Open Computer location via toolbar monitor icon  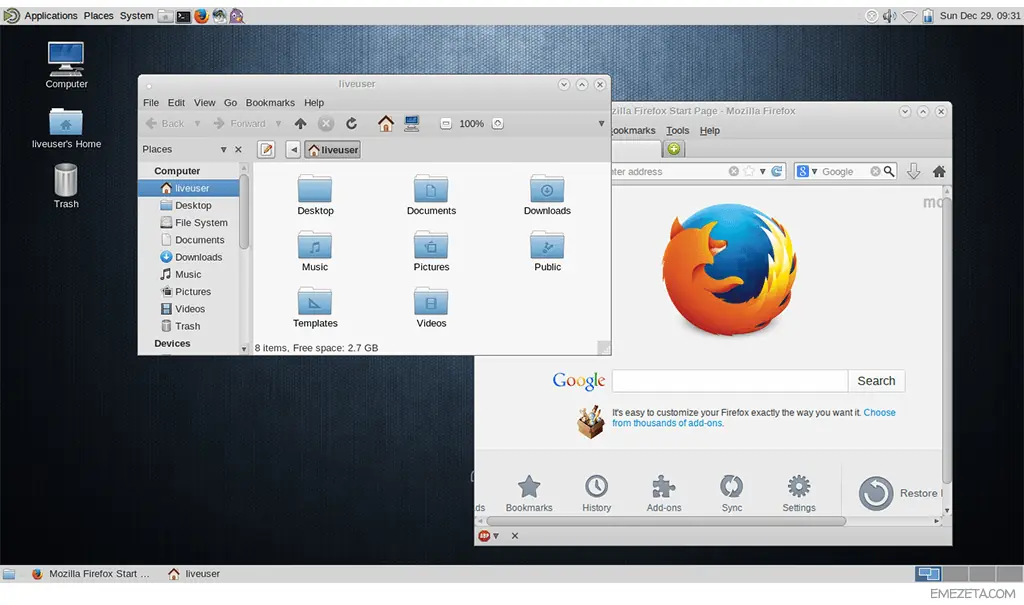tap(411, 123)
